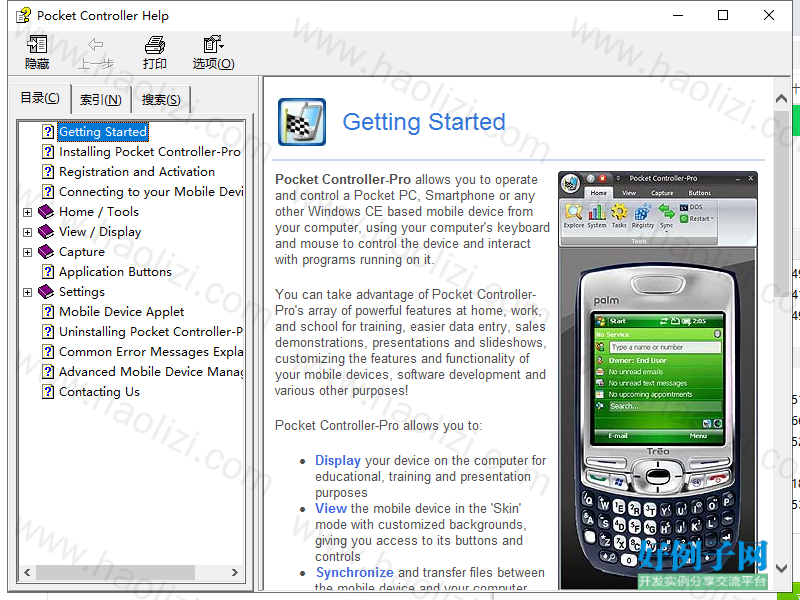800x600 pixels.
Task: Click the Hide (隐藏) toolbar icon
Action: (x=37, y=44)
